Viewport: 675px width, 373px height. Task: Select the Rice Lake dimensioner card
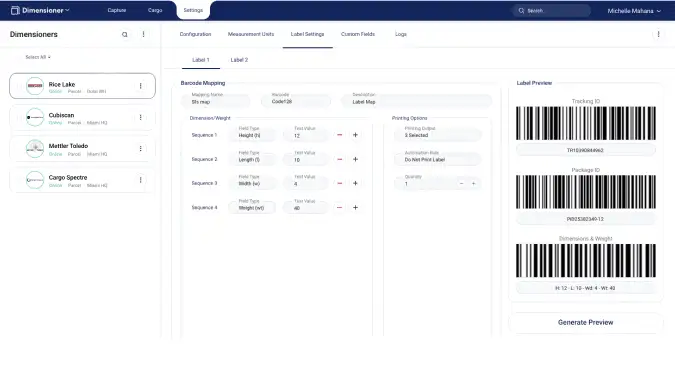click(x=82, y=86)
